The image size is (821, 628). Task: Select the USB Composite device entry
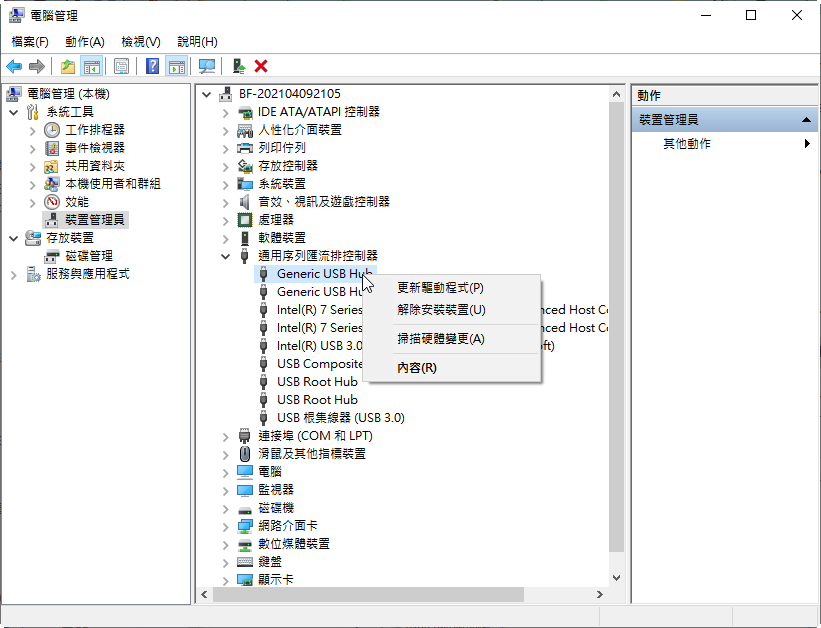319,364
